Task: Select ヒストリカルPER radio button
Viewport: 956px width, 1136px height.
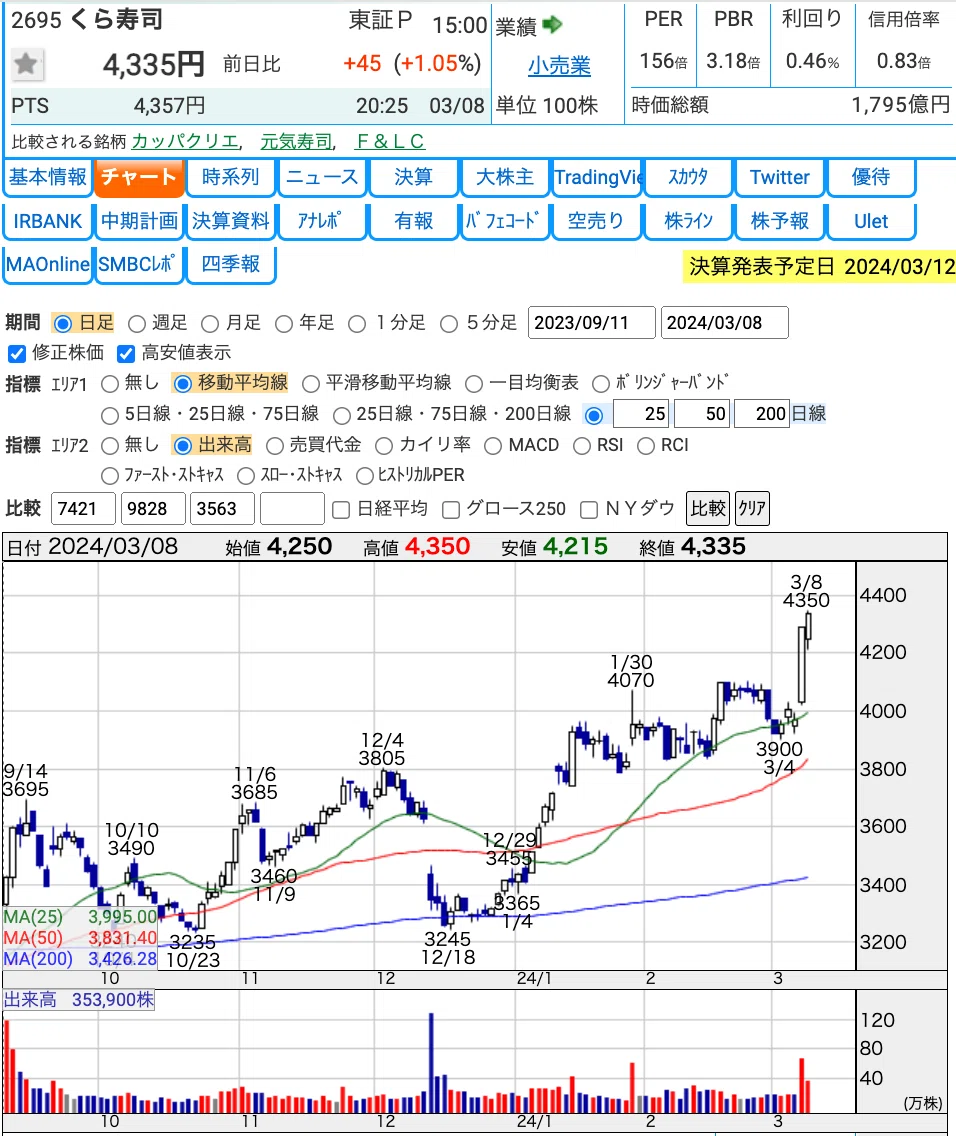Action: [x=365, y=476]
